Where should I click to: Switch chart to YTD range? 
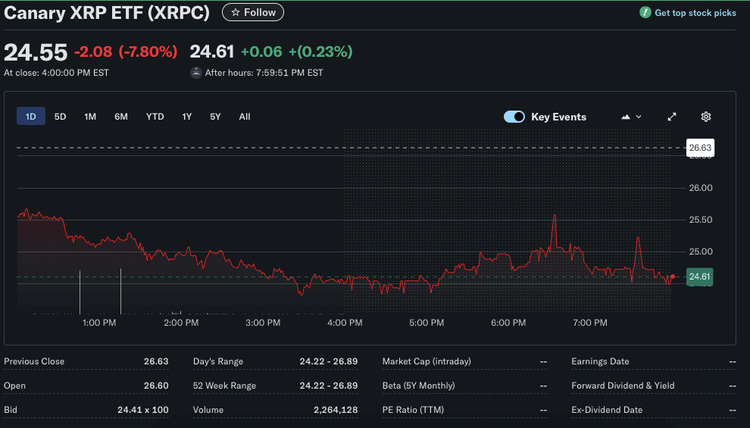coord(155,117)
